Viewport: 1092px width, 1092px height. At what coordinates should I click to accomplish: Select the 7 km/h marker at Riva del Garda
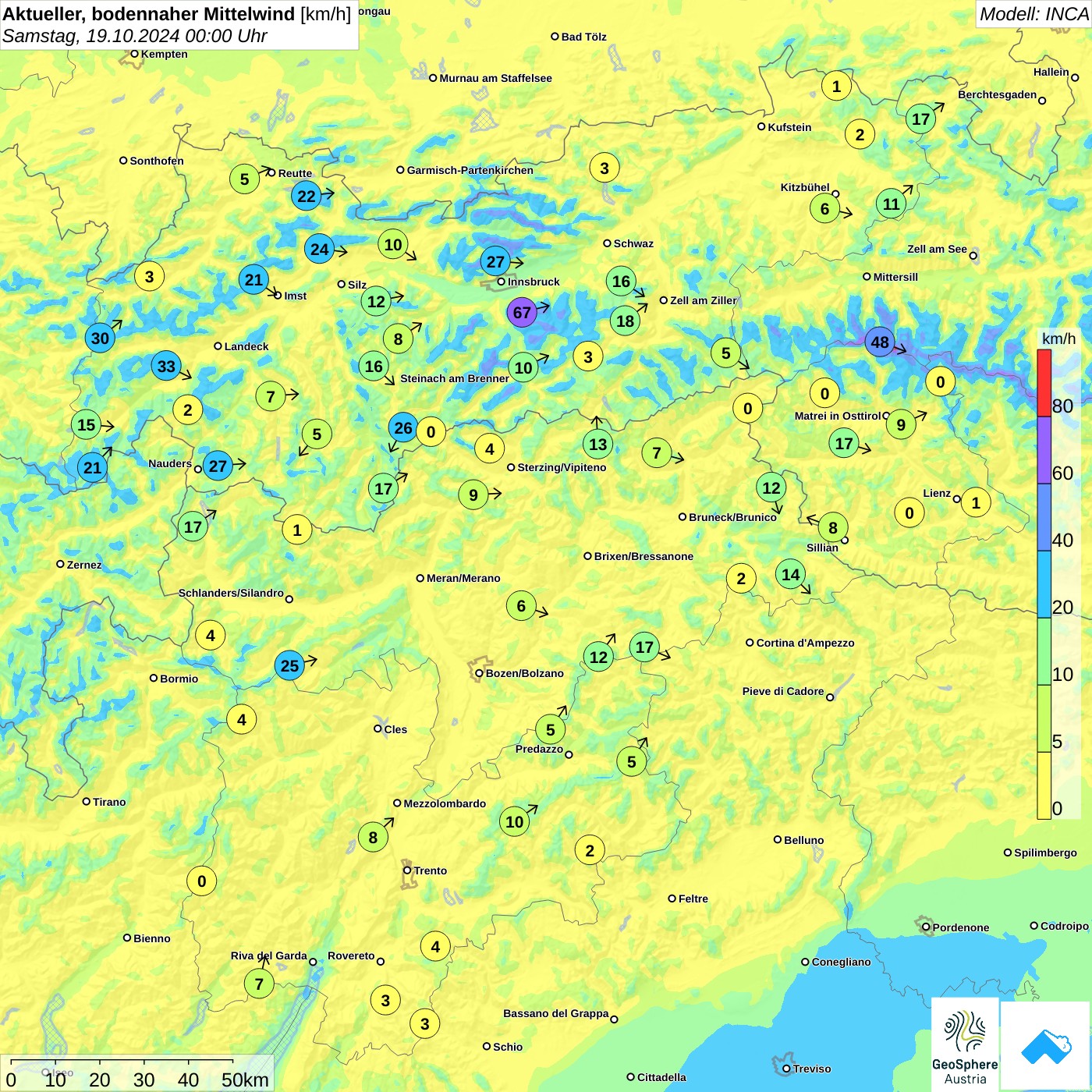259,984
